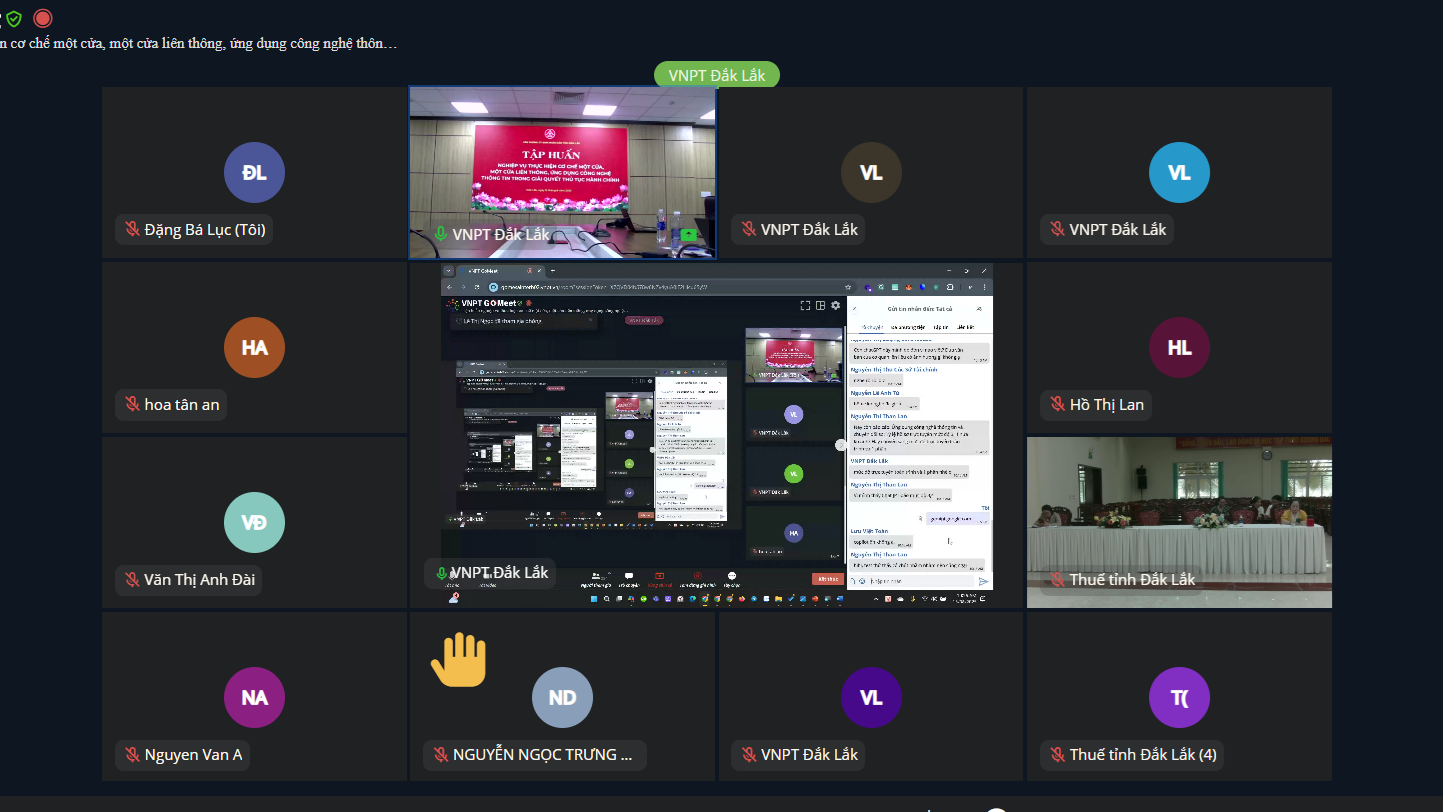The image size is (1443, 812).
Task: Click muted mic icon beside Văn Thị Anh Đài
Action: pyautogui.click(x=131, y=579)
